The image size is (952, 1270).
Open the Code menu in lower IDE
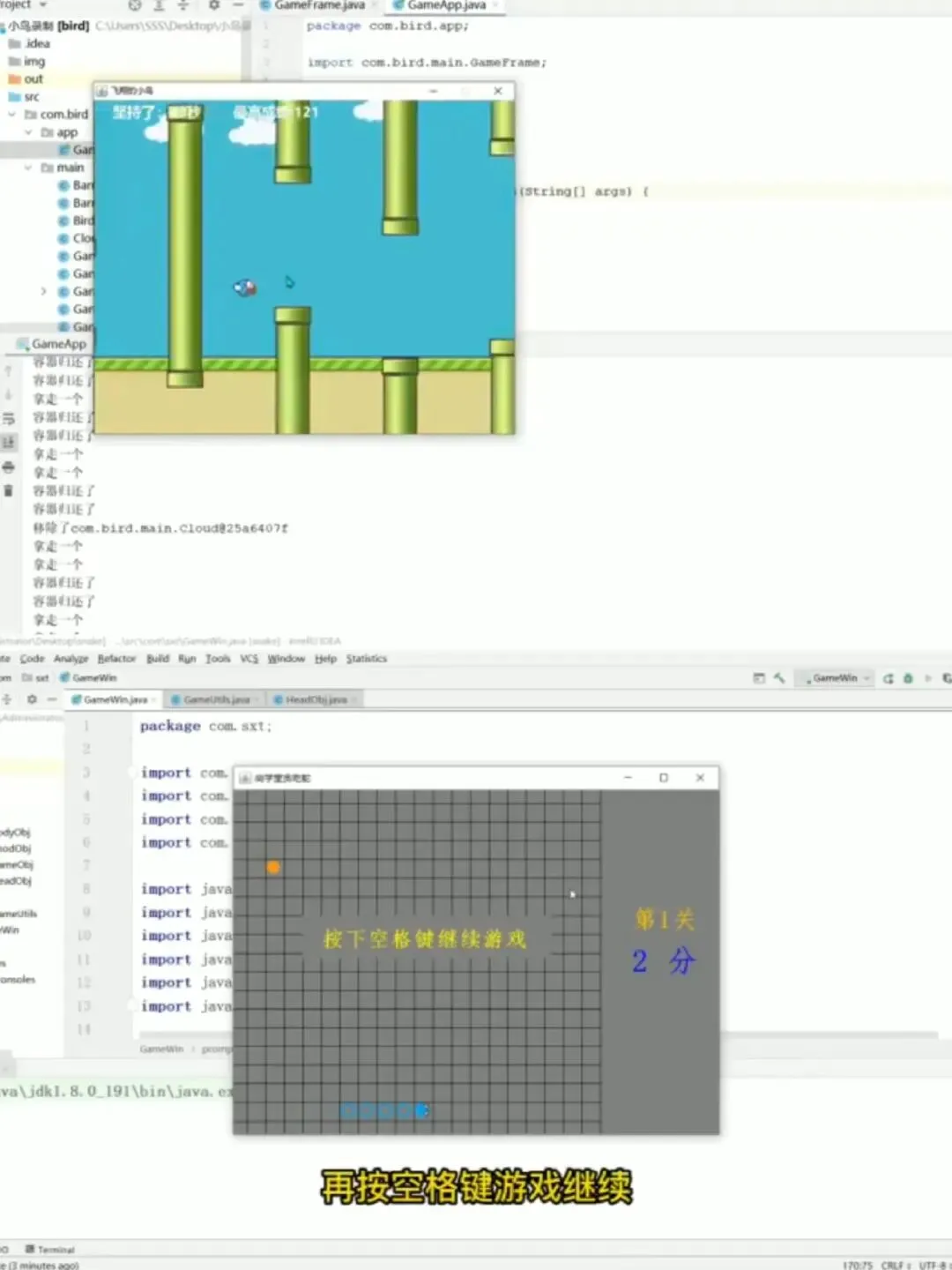point(32,659)
